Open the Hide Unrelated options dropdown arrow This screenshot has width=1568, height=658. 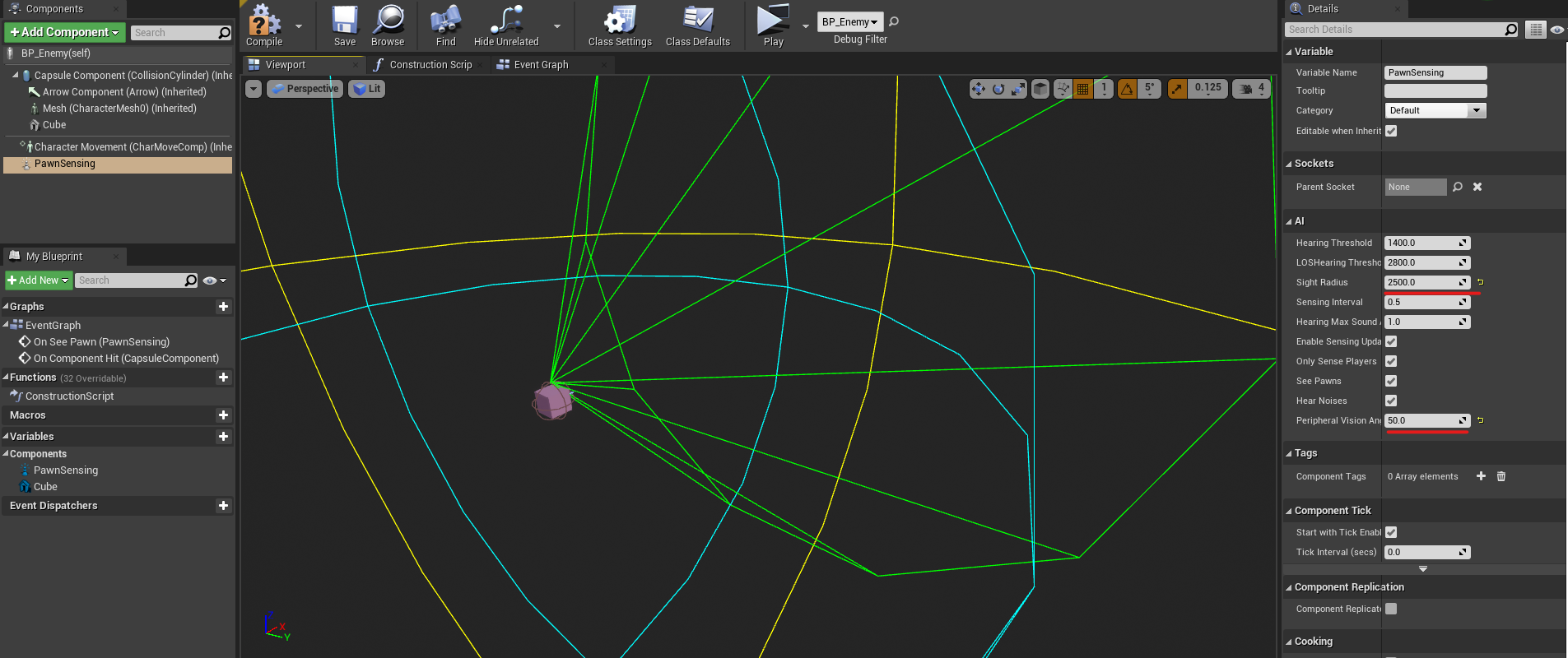[x=557, y=26]
